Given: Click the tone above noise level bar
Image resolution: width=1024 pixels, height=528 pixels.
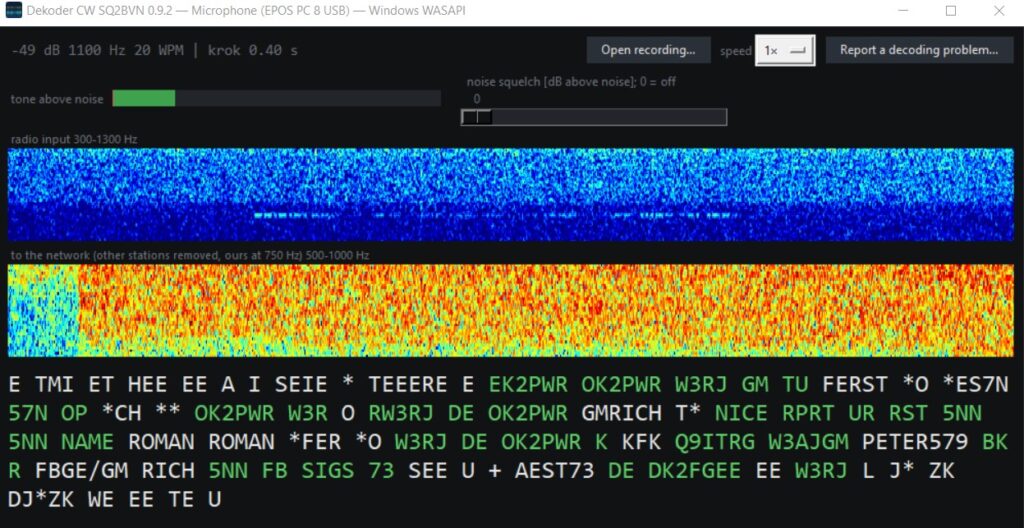Looking at the screenshot, I should click(x=276, y=99).
